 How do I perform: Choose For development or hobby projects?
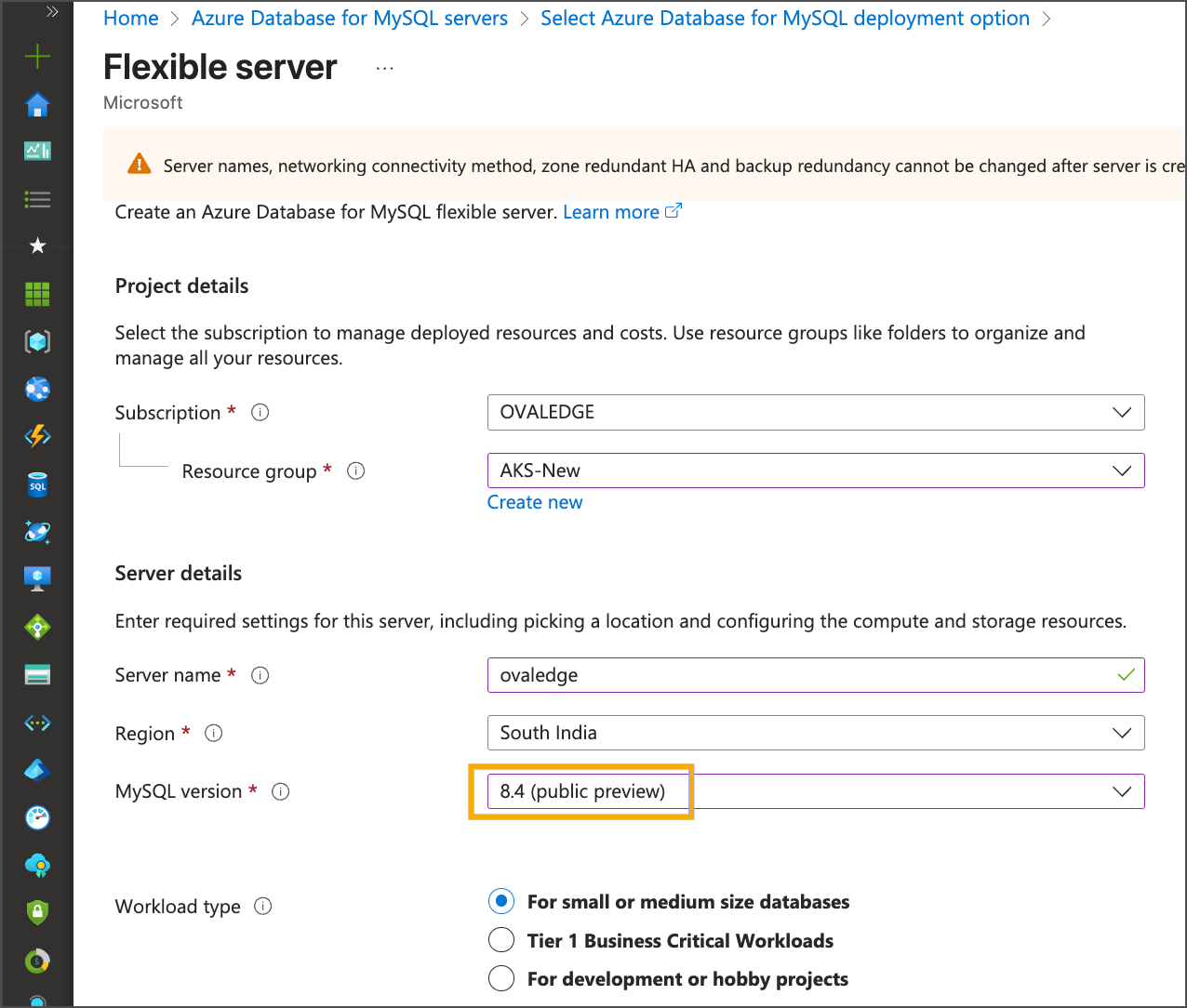501,978
